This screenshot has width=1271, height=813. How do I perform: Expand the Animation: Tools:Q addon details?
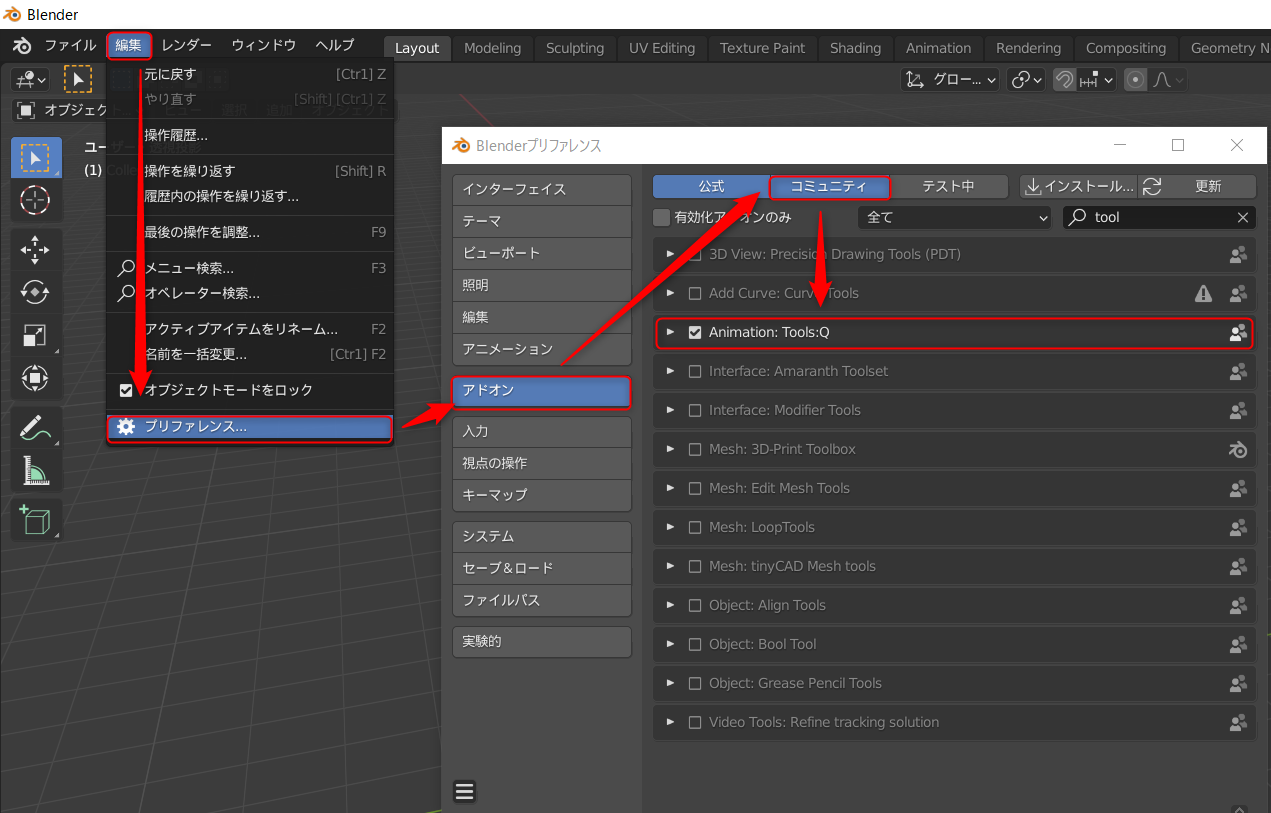pyautogui.click(x=671, y=332)
